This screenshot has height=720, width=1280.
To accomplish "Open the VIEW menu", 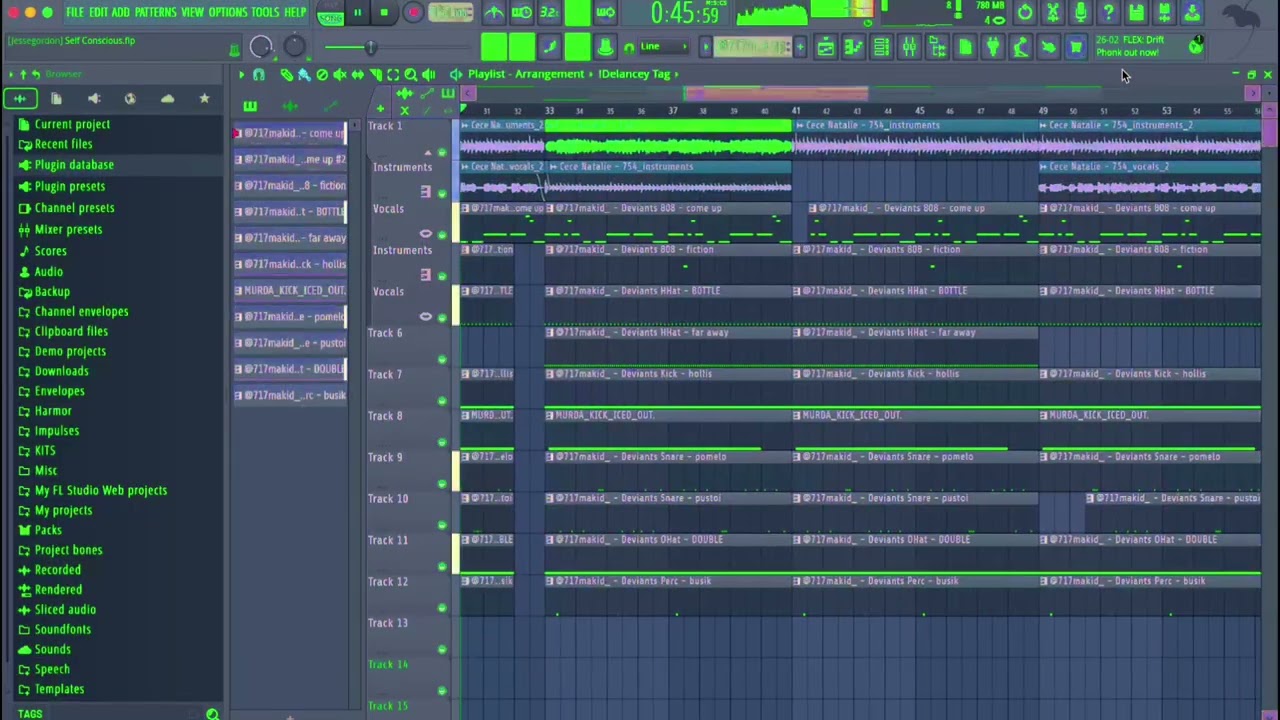I will (x=193, y=12).
